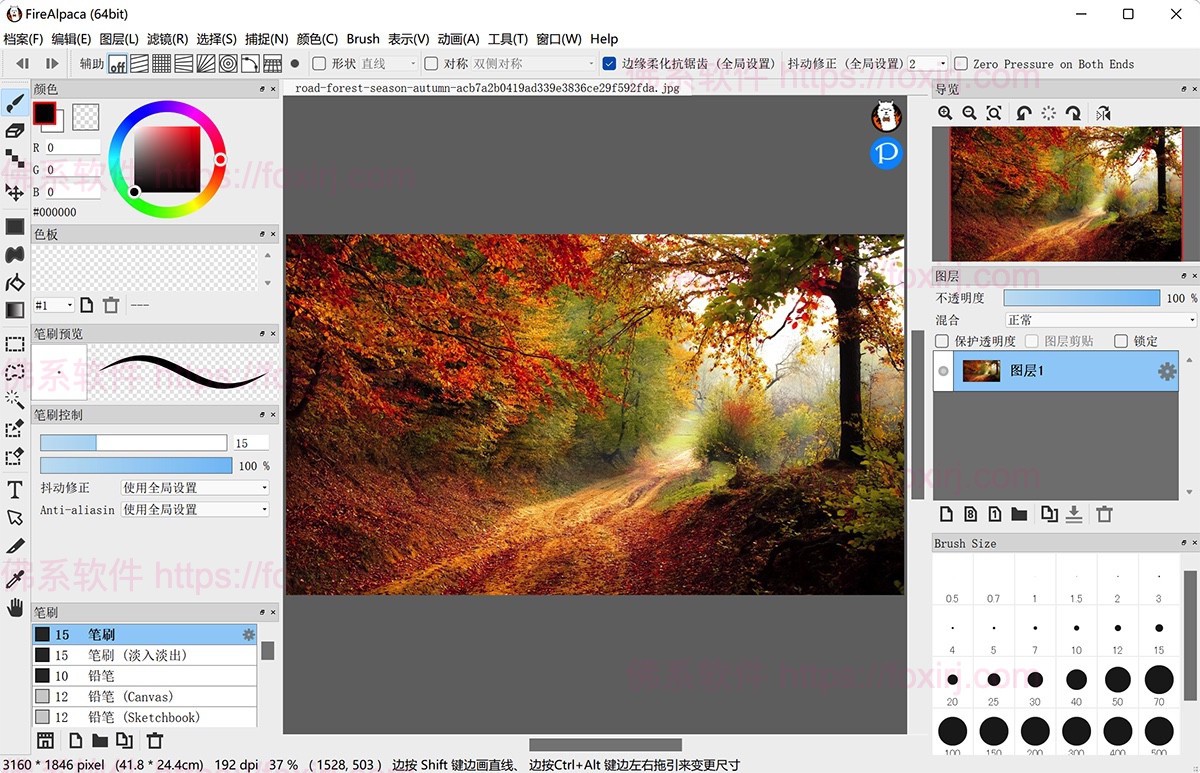This screenshot has width=1200, height=773.
Task: Select the Brush tool
Action: 15,101
